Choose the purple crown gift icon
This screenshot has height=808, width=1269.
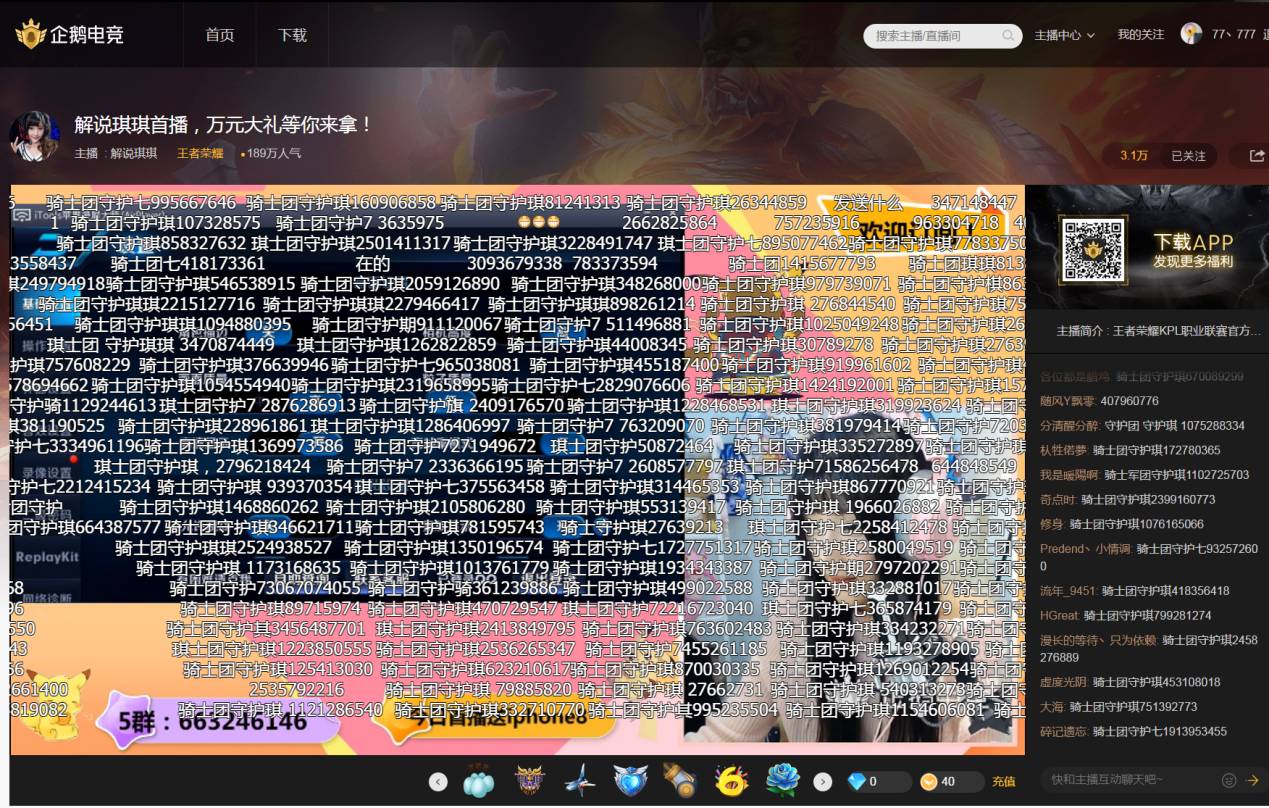pyautogui.click(x=528, y=782)
